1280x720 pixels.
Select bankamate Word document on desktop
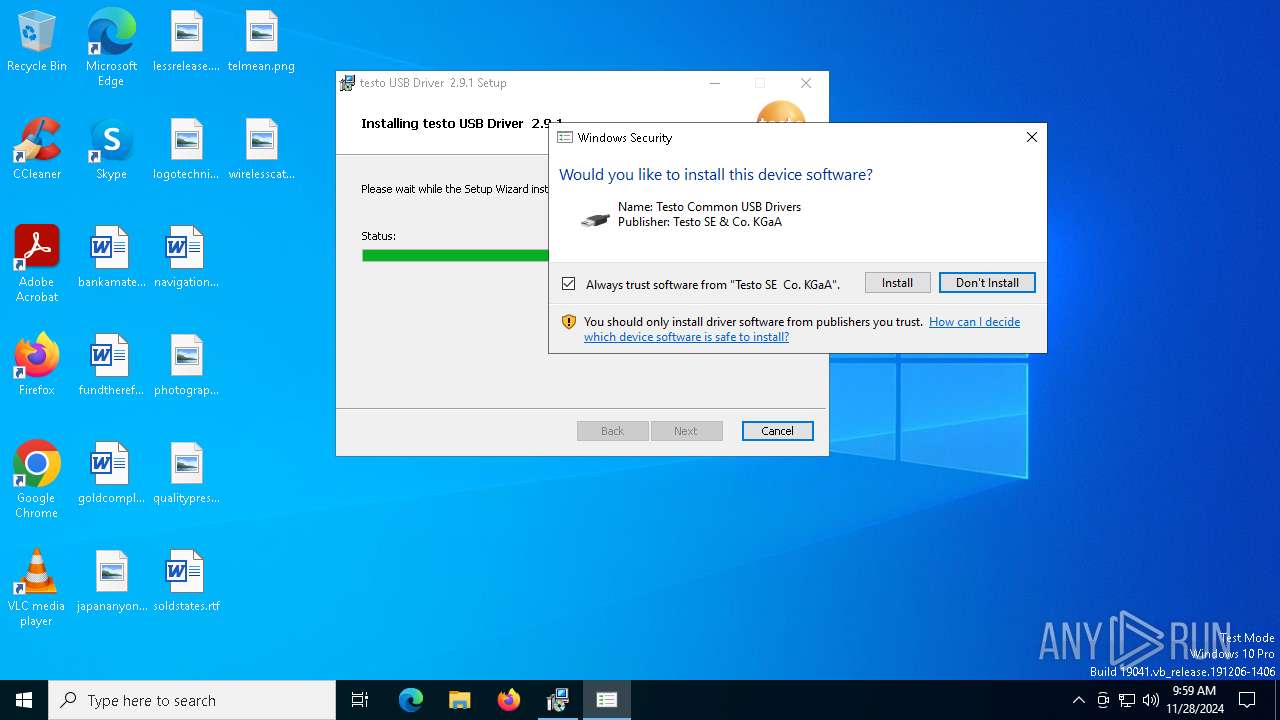coord(111,258)
